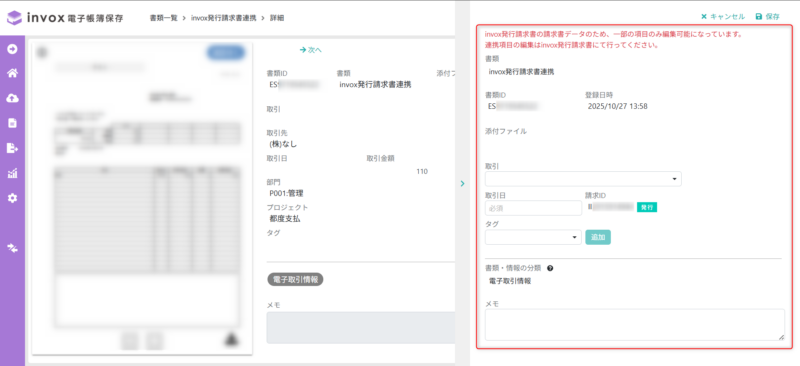Click the greyed メモ box in detail view
800x366 pixels.
(x=360, y=328)
